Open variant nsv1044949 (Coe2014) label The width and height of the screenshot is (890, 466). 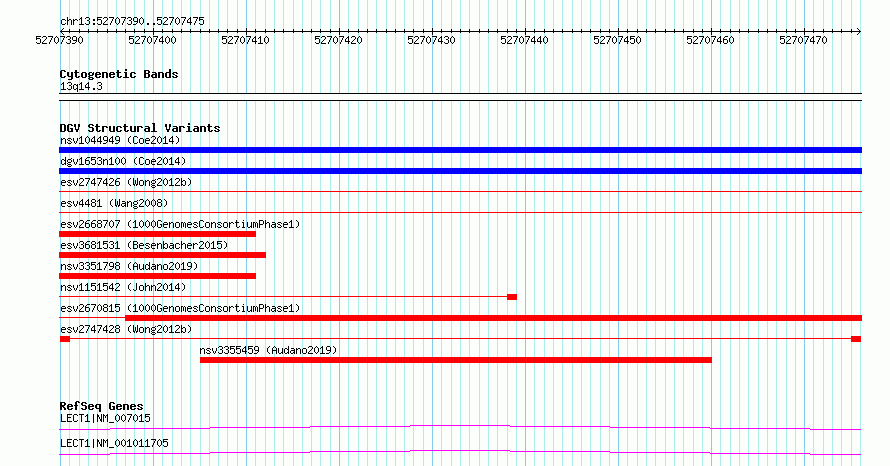(x=120, y=140)
